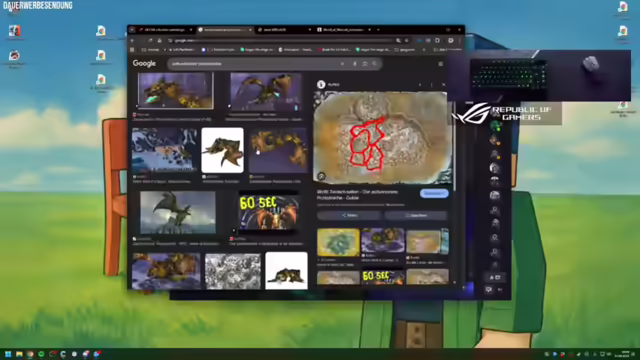
Task: Open the browser extensions icon
Action: pyautogui.click(x=437, y=40)
